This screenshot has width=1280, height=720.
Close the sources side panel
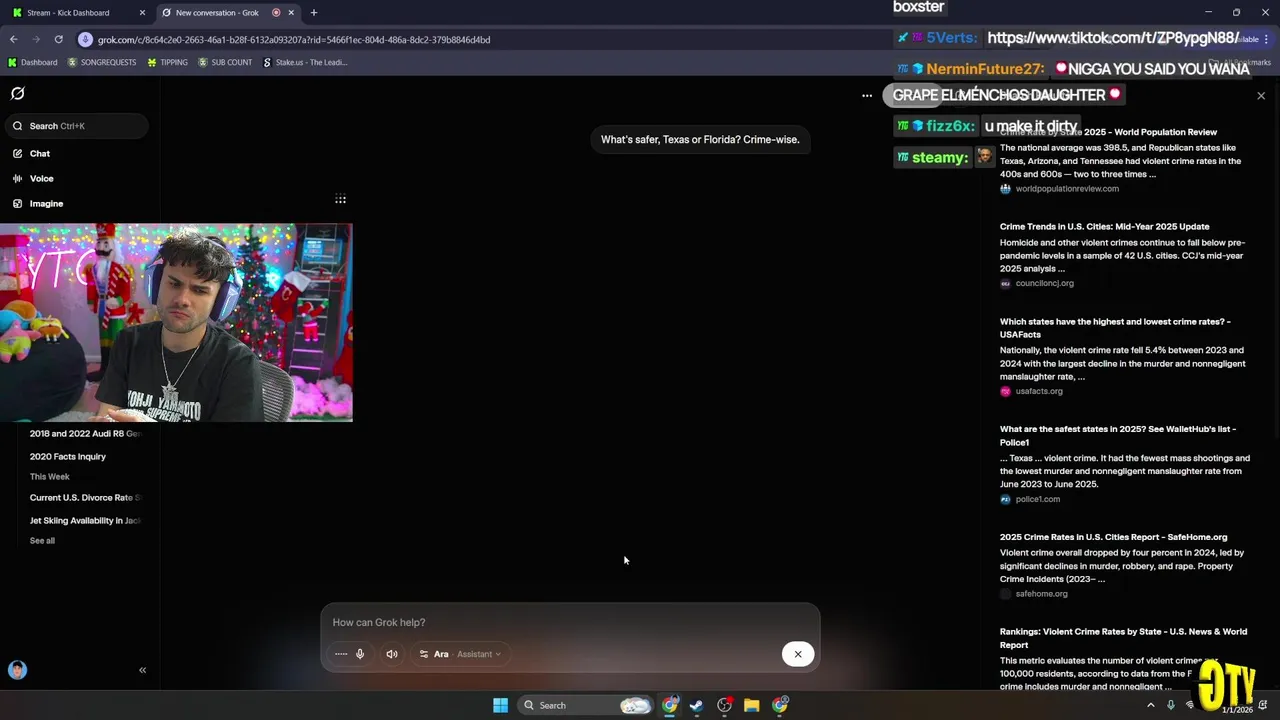coord(1261,96)
